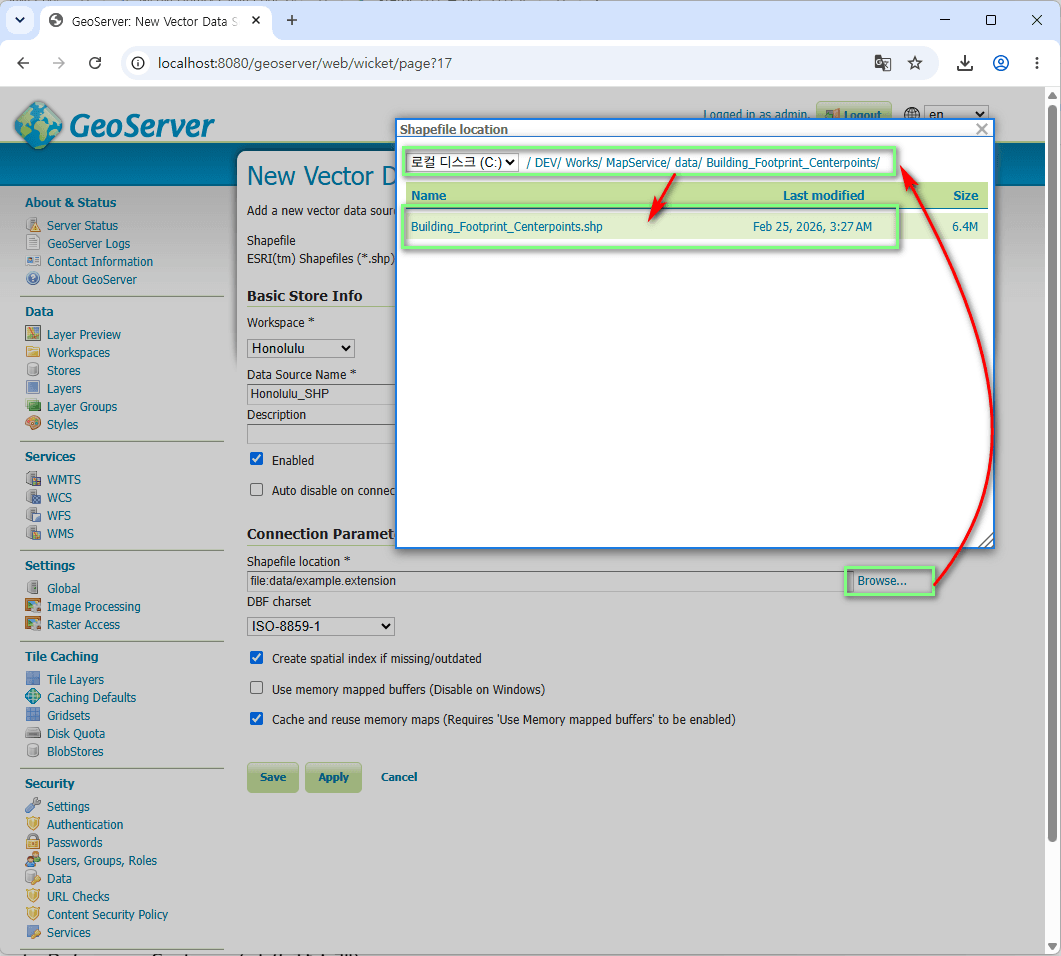Open the language dropdown showing en
Image resolution: width=1061 pixels, height=956 pixels.
click(956, 114)
